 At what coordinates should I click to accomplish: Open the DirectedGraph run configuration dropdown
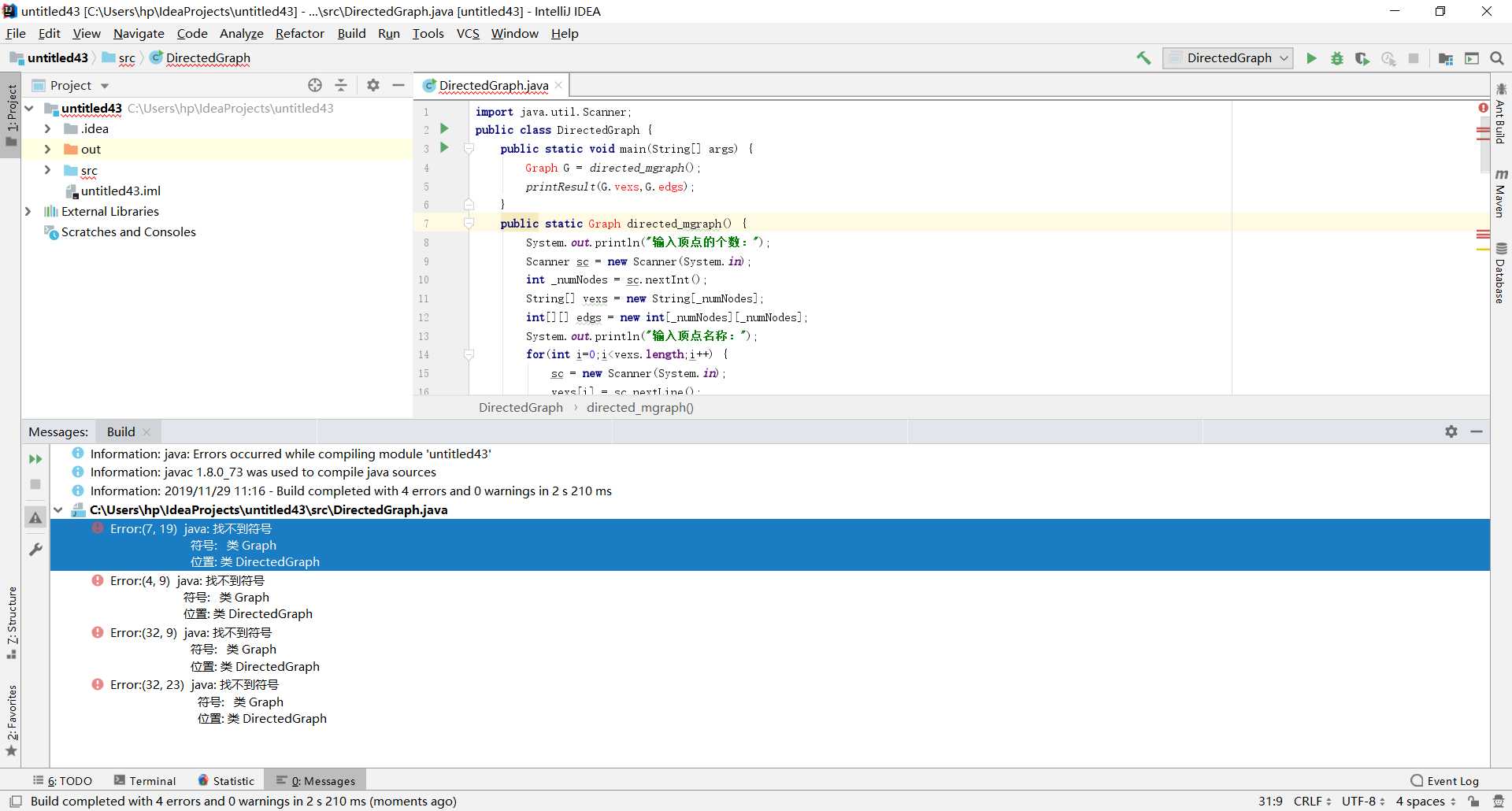pyautogui.click(x=1228, y=58)
